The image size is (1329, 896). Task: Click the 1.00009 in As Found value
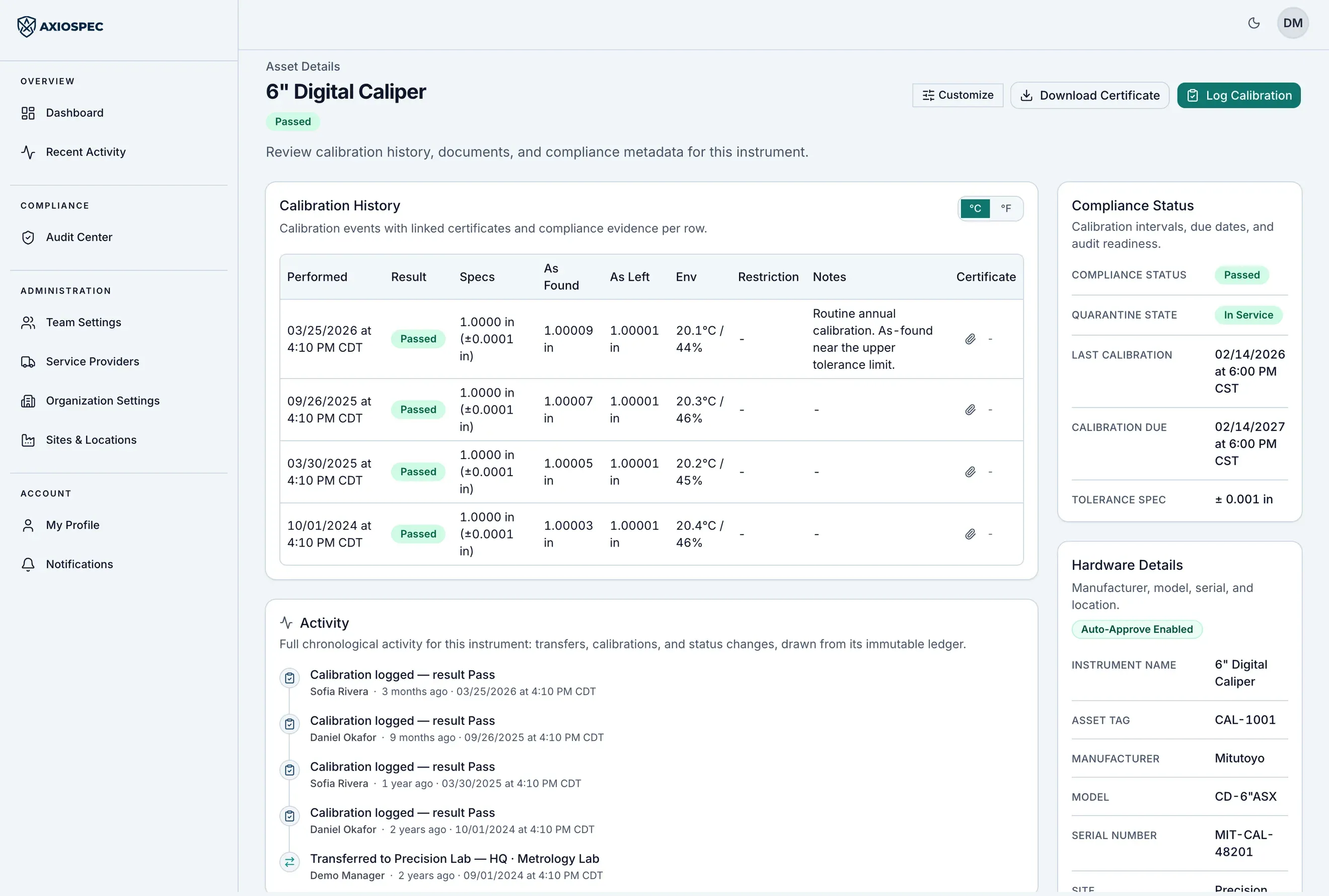click(x=568, y=339)
